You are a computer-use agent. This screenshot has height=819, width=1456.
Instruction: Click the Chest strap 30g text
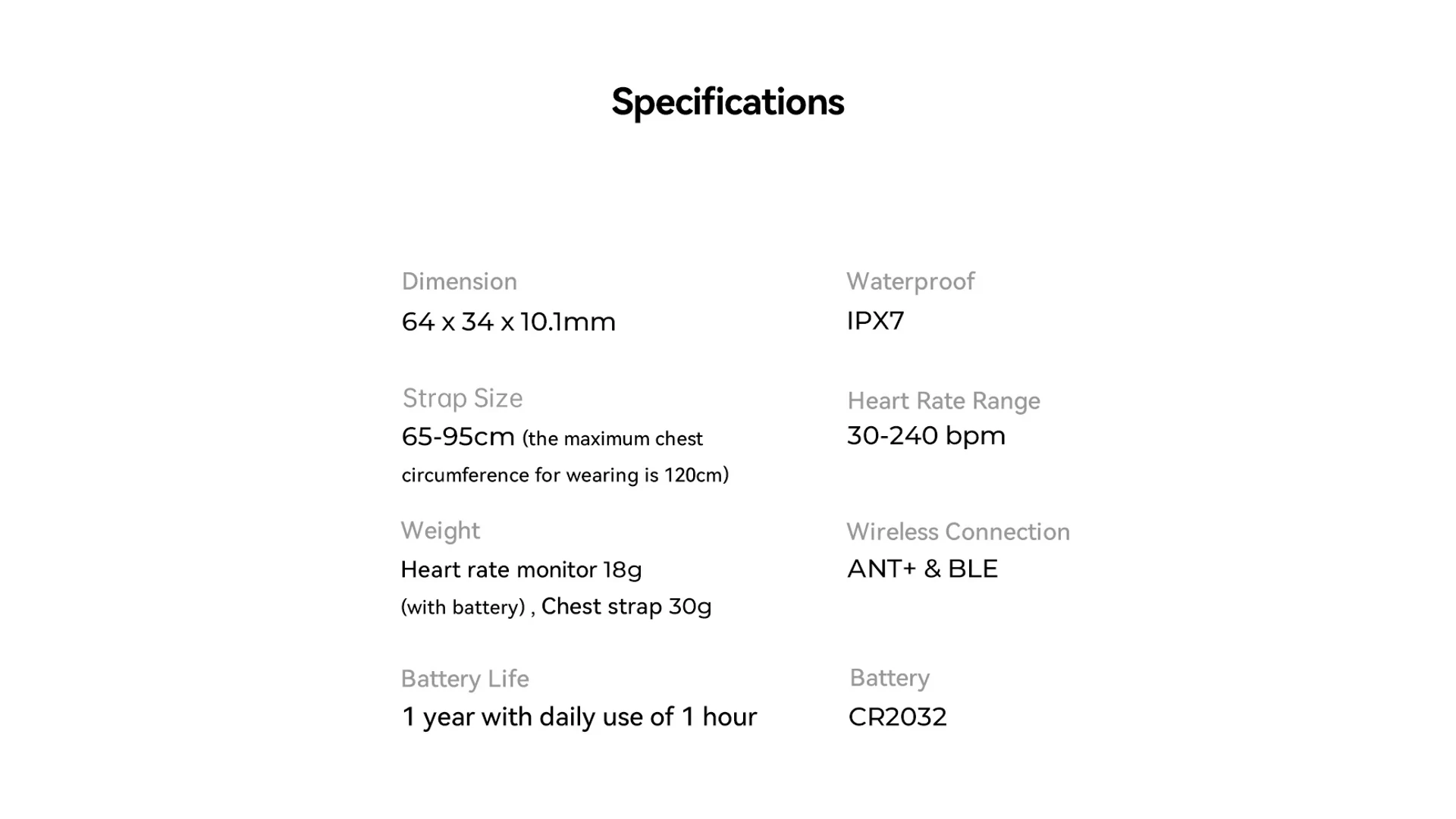626,607
